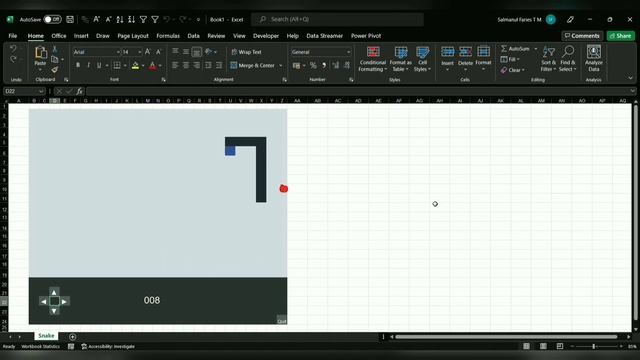Open the General number format dropdown

348,52
